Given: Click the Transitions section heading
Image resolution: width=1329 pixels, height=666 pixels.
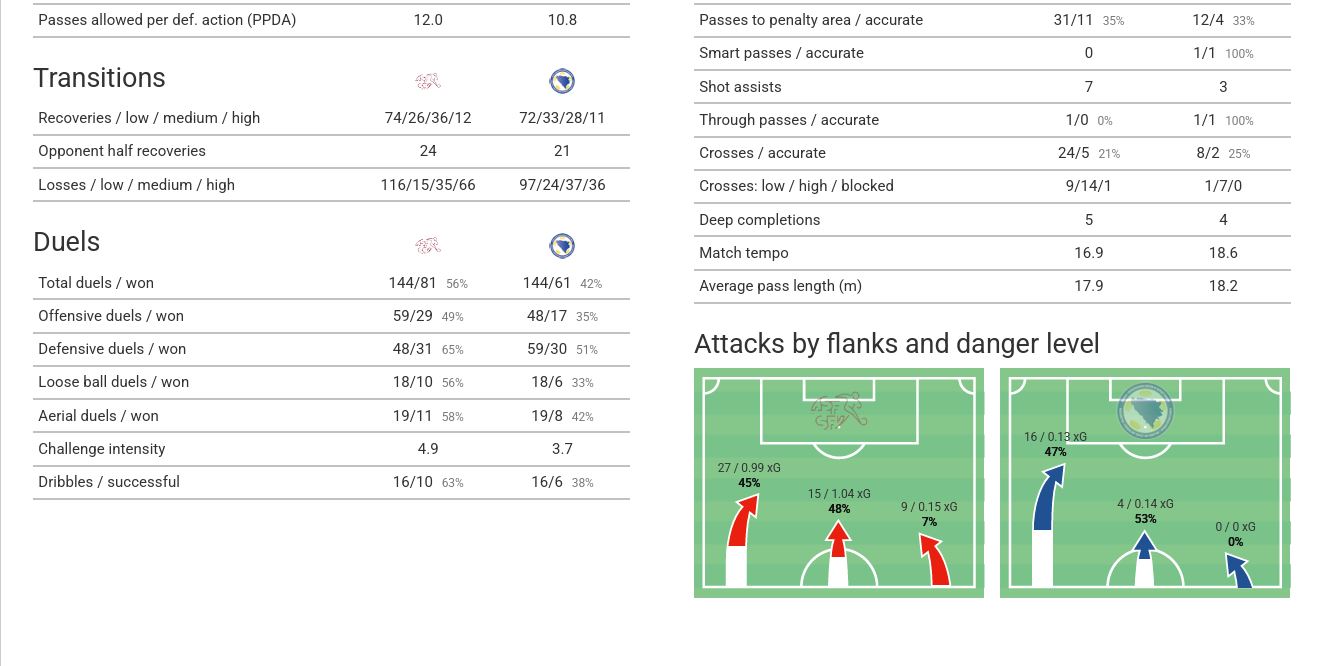Looking at the screenshot, I should coord(99,78).
